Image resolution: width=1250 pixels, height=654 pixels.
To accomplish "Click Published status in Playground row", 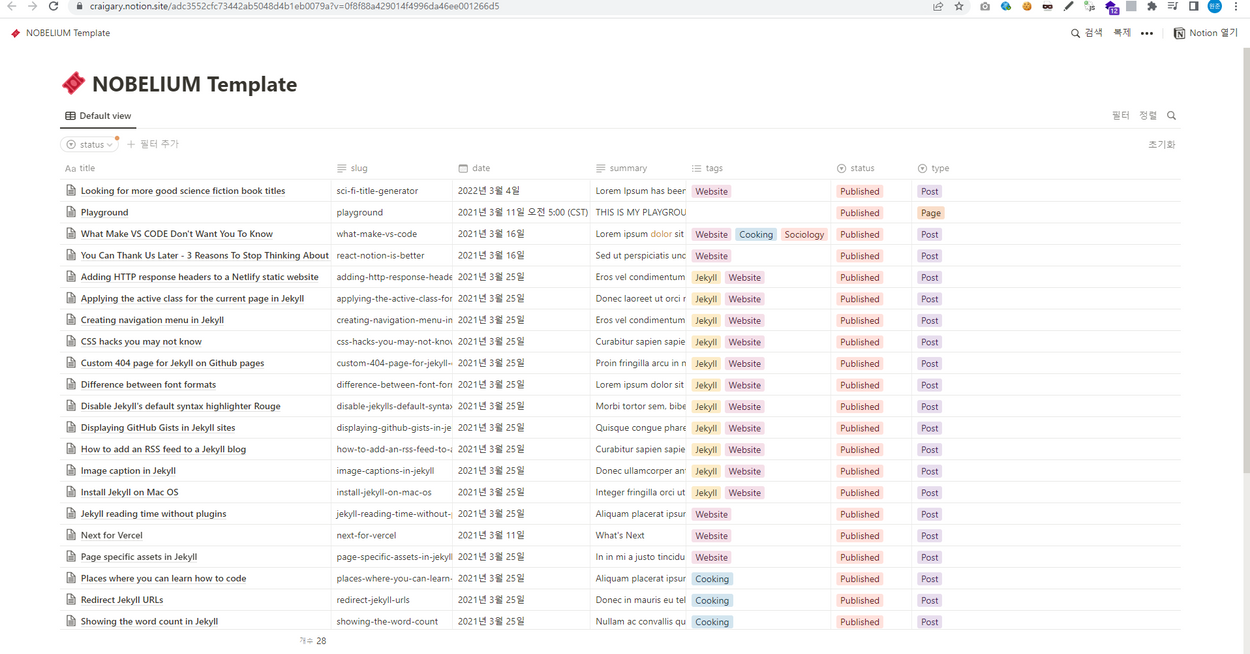I will 859,213.
